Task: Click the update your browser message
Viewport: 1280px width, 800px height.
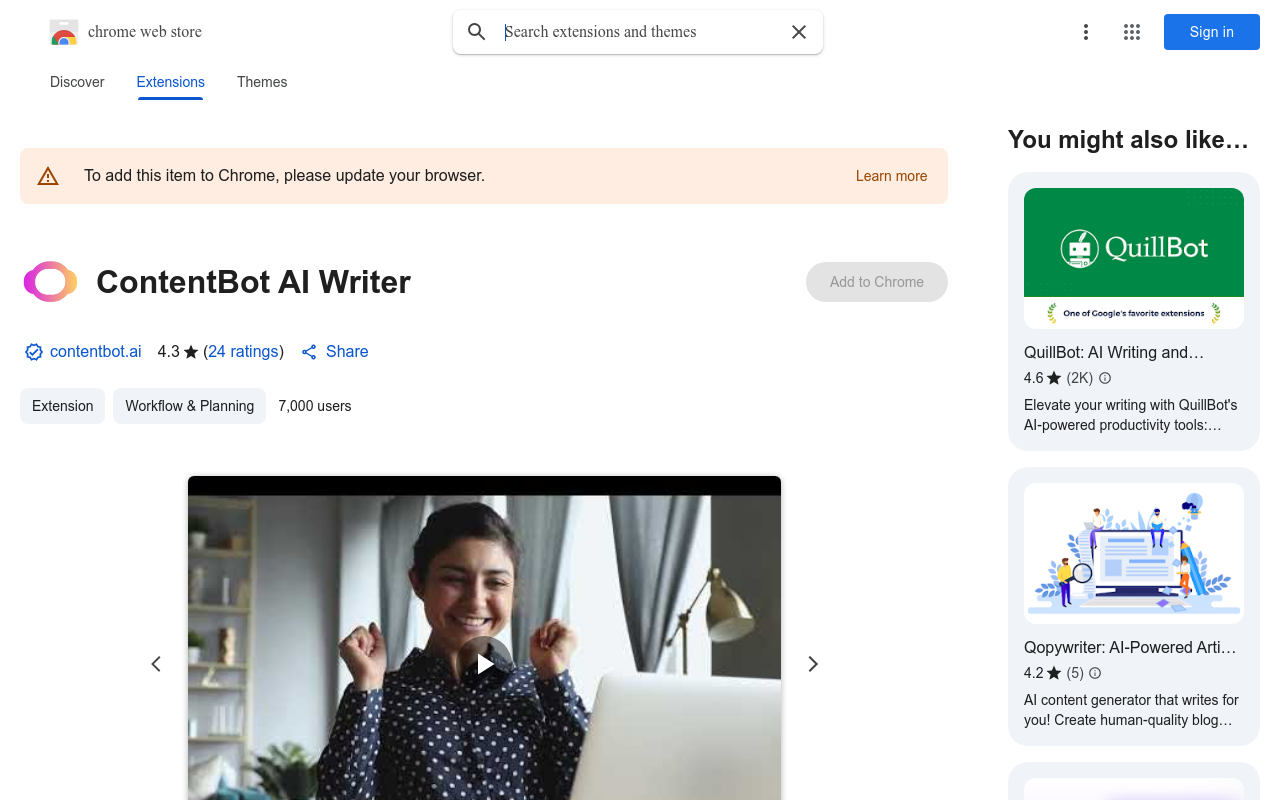Action: [284, 176]
